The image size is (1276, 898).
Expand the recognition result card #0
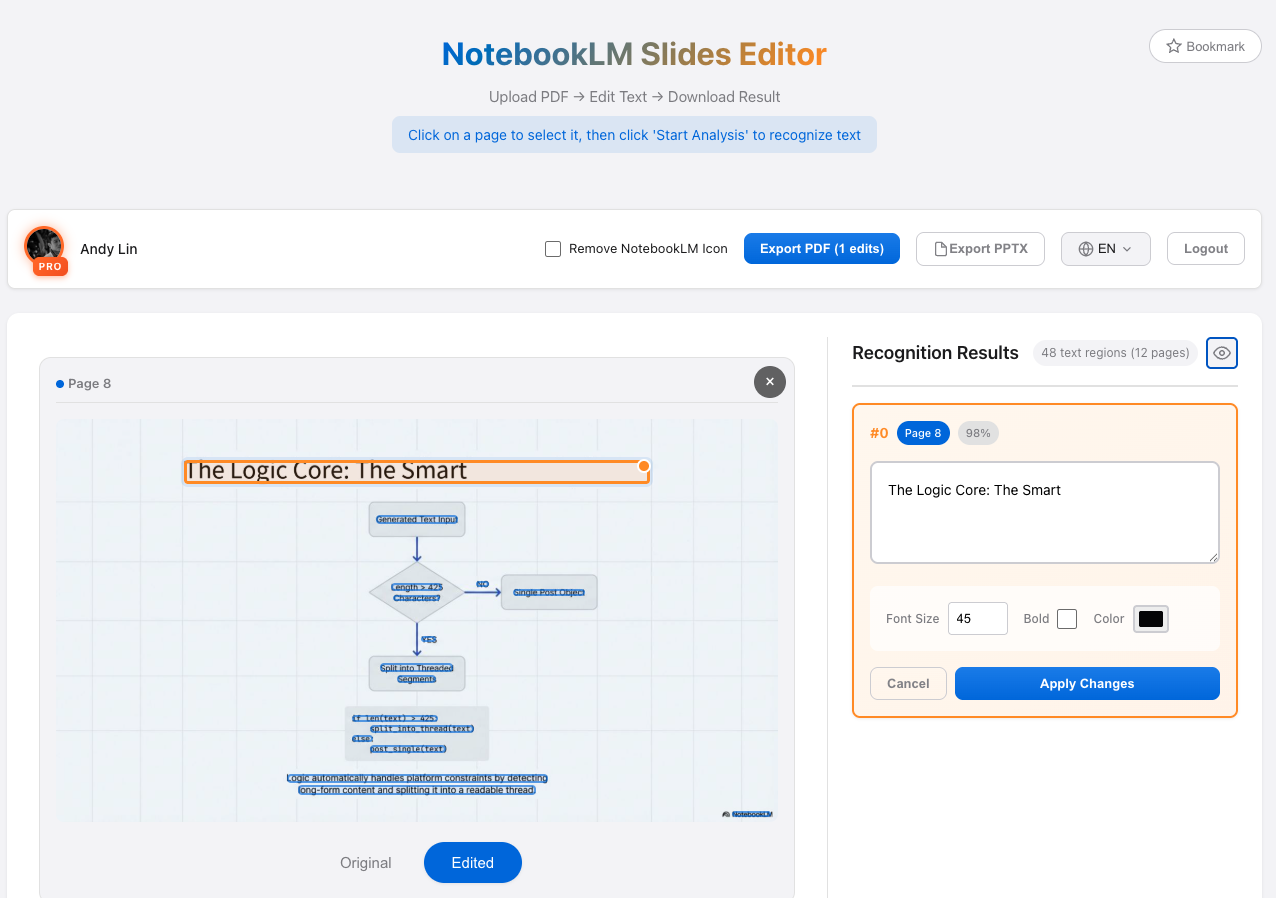tap(878, 432)
